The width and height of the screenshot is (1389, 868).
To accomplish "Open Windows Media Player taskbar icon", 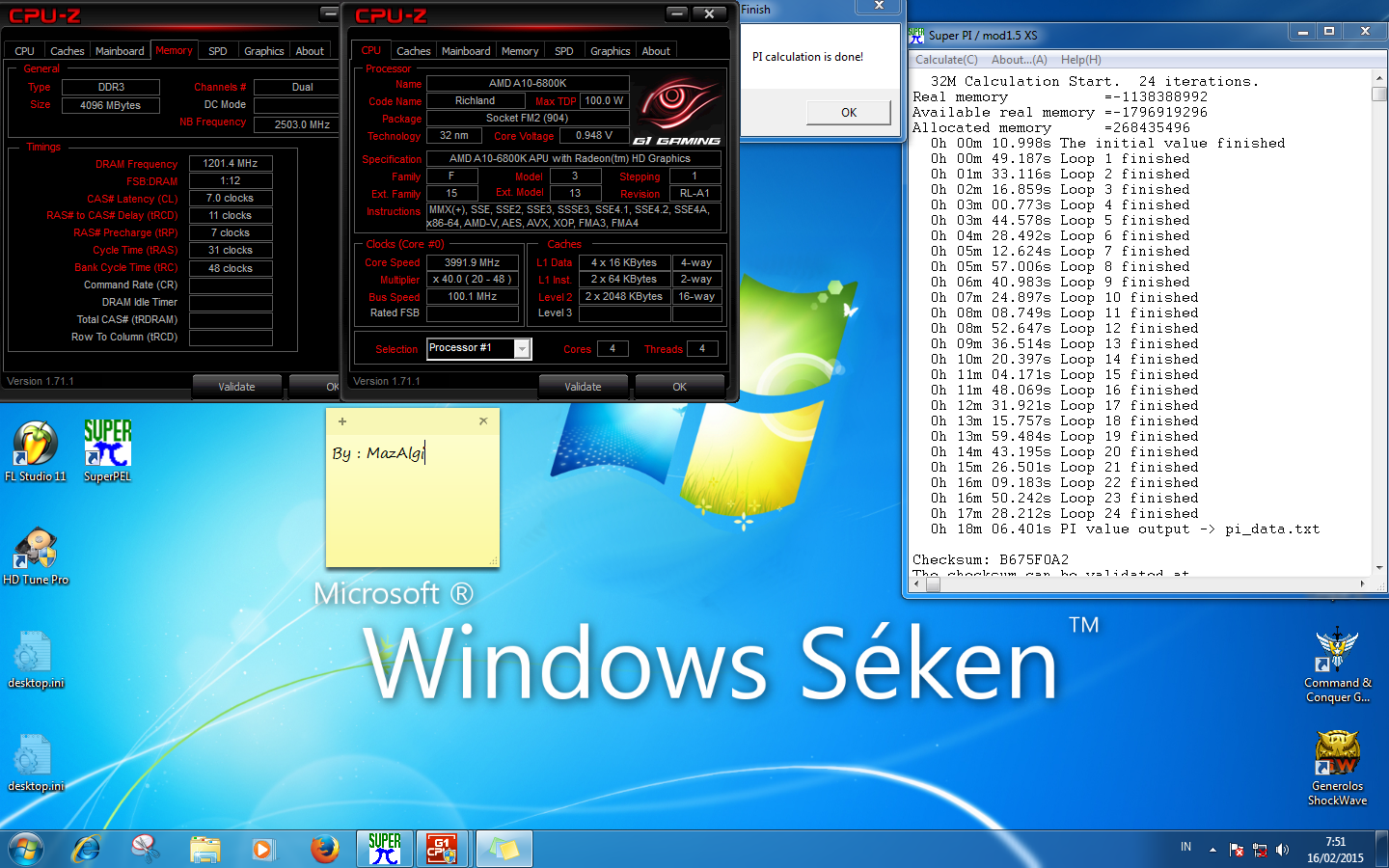I will 262,849.
